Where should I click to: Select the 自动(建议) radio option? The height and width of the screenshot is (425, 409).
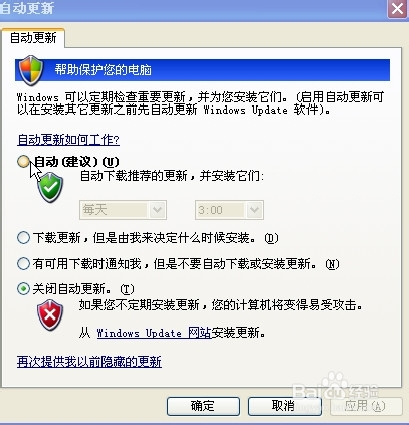(23, 162)
